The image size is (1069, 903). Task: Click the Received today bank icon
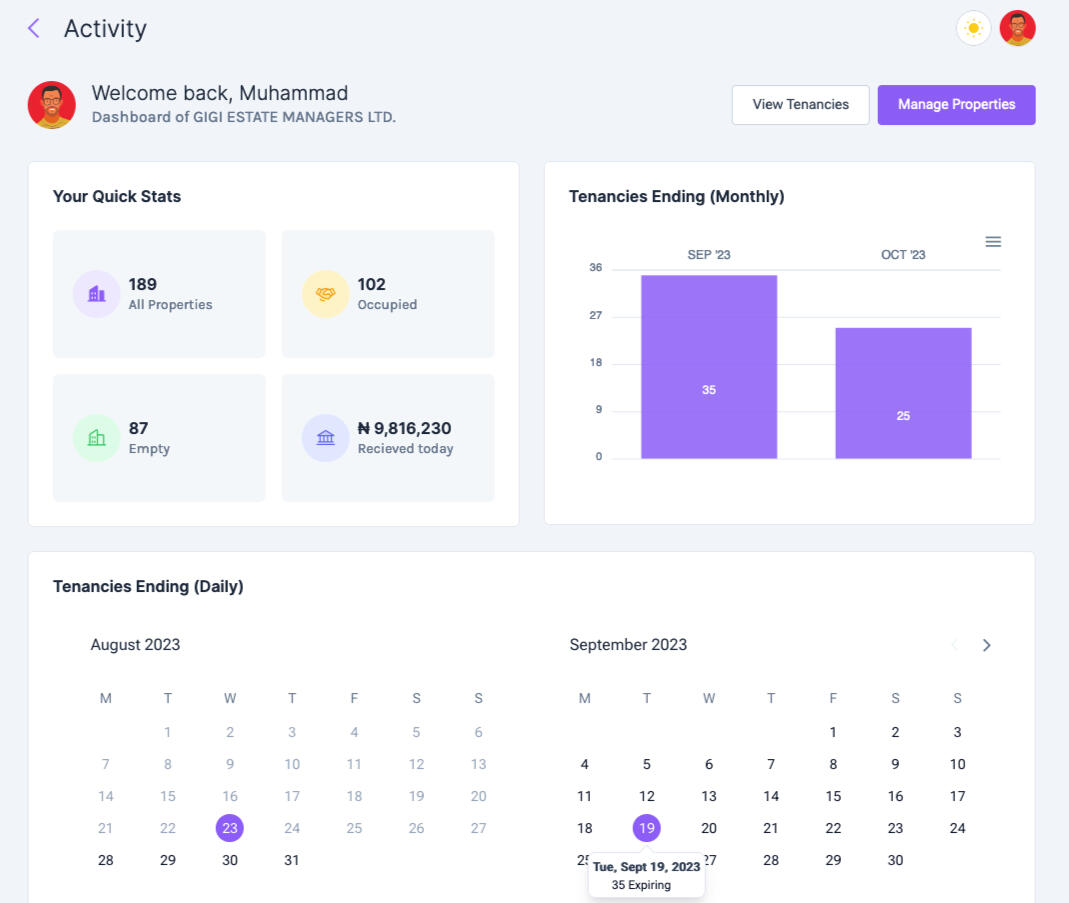325,437
